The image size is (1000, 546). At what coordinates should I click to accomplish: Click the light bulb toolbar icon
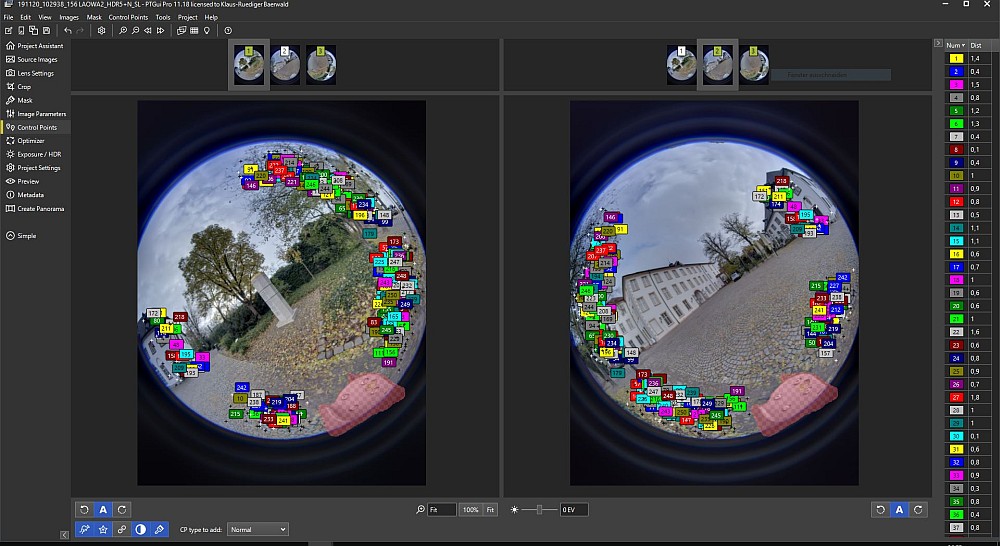pos(207,31)
